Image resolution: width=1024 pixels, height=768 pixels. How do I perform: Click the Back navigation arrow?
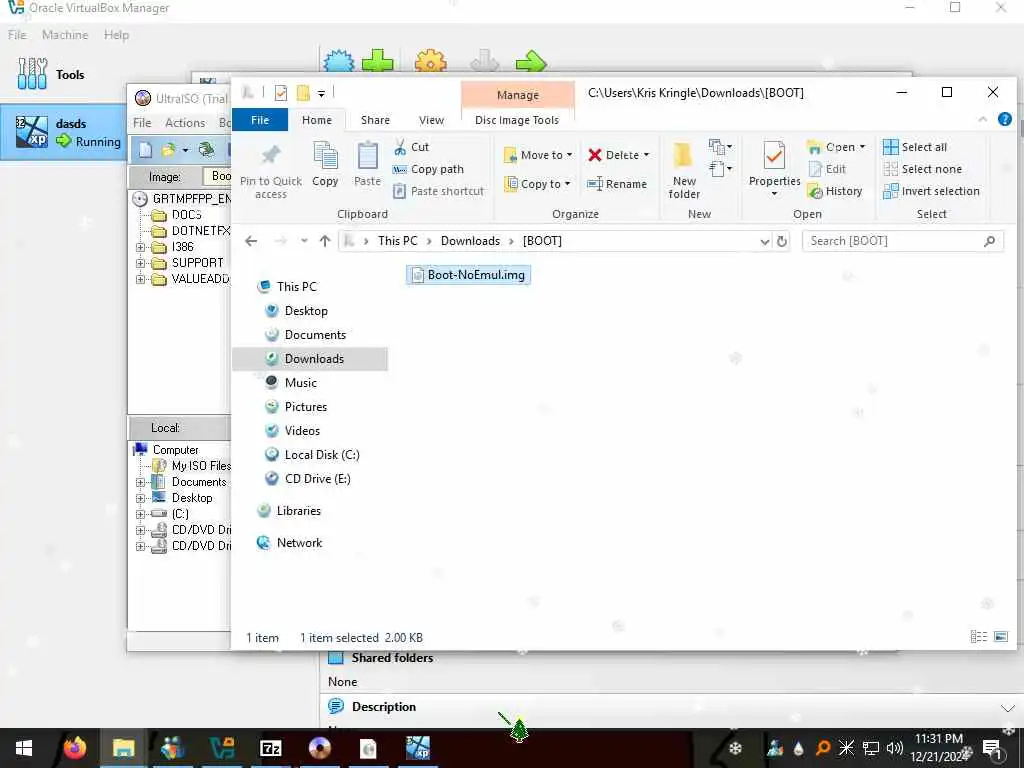251,241
